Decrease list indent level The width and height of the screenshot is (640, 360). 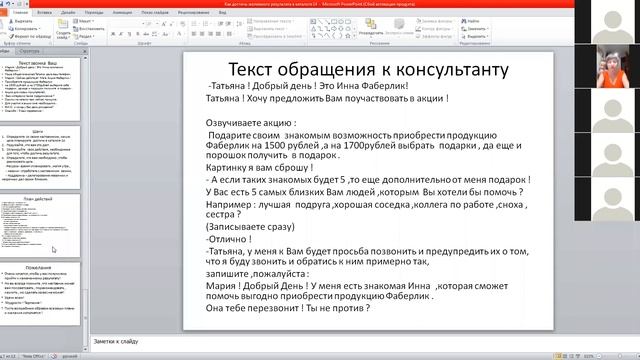pyautogui.click(x=220, y=24)
